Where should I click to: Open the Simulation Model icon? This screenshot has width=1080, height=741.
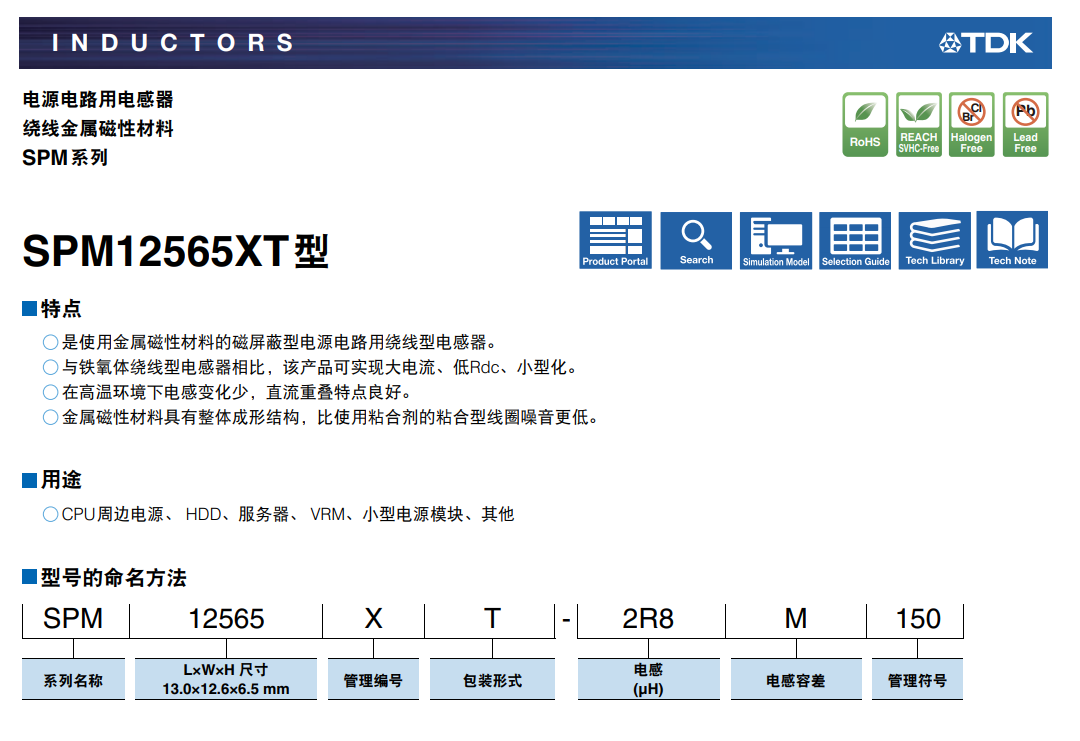pyautogui.click(x=776, y=240)
